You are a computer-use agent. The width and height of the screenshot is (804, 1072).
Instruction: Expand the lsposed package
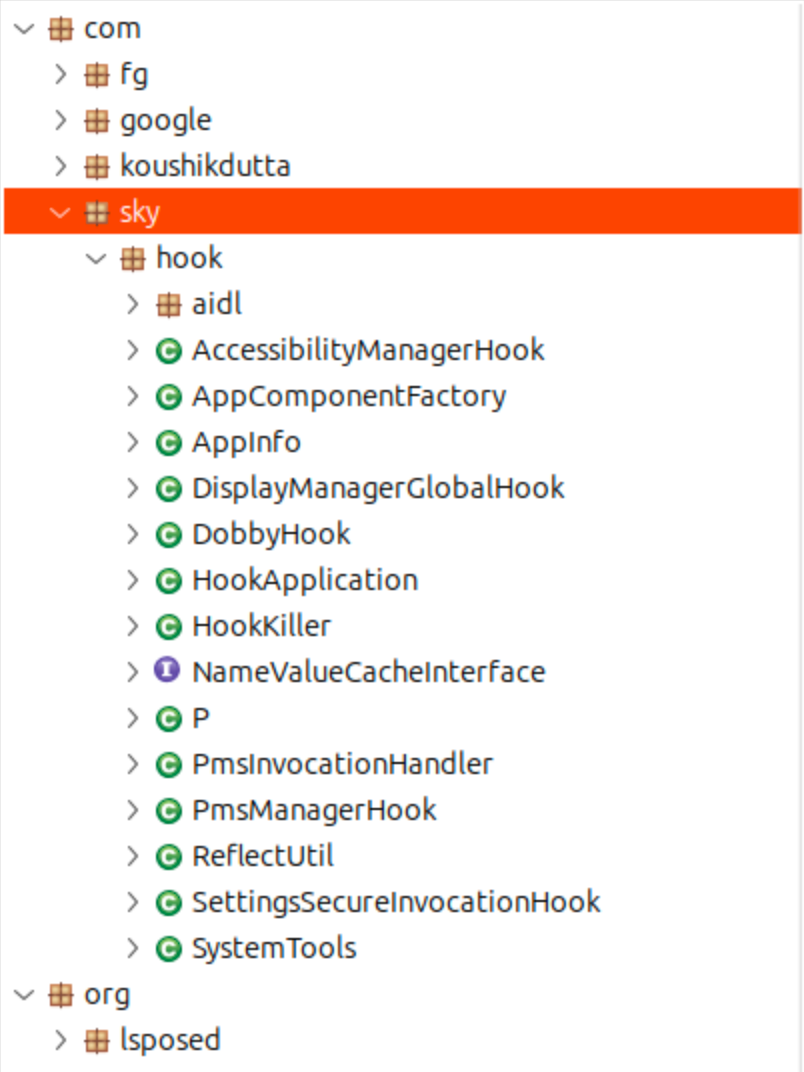coord(59,1040)
